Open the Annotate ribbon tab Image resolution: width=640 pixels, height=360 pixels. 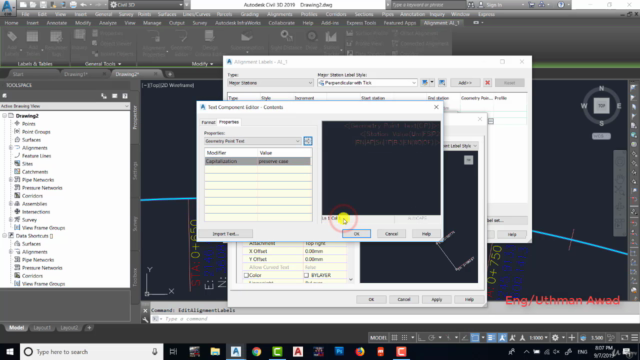[x=56, y=23]
